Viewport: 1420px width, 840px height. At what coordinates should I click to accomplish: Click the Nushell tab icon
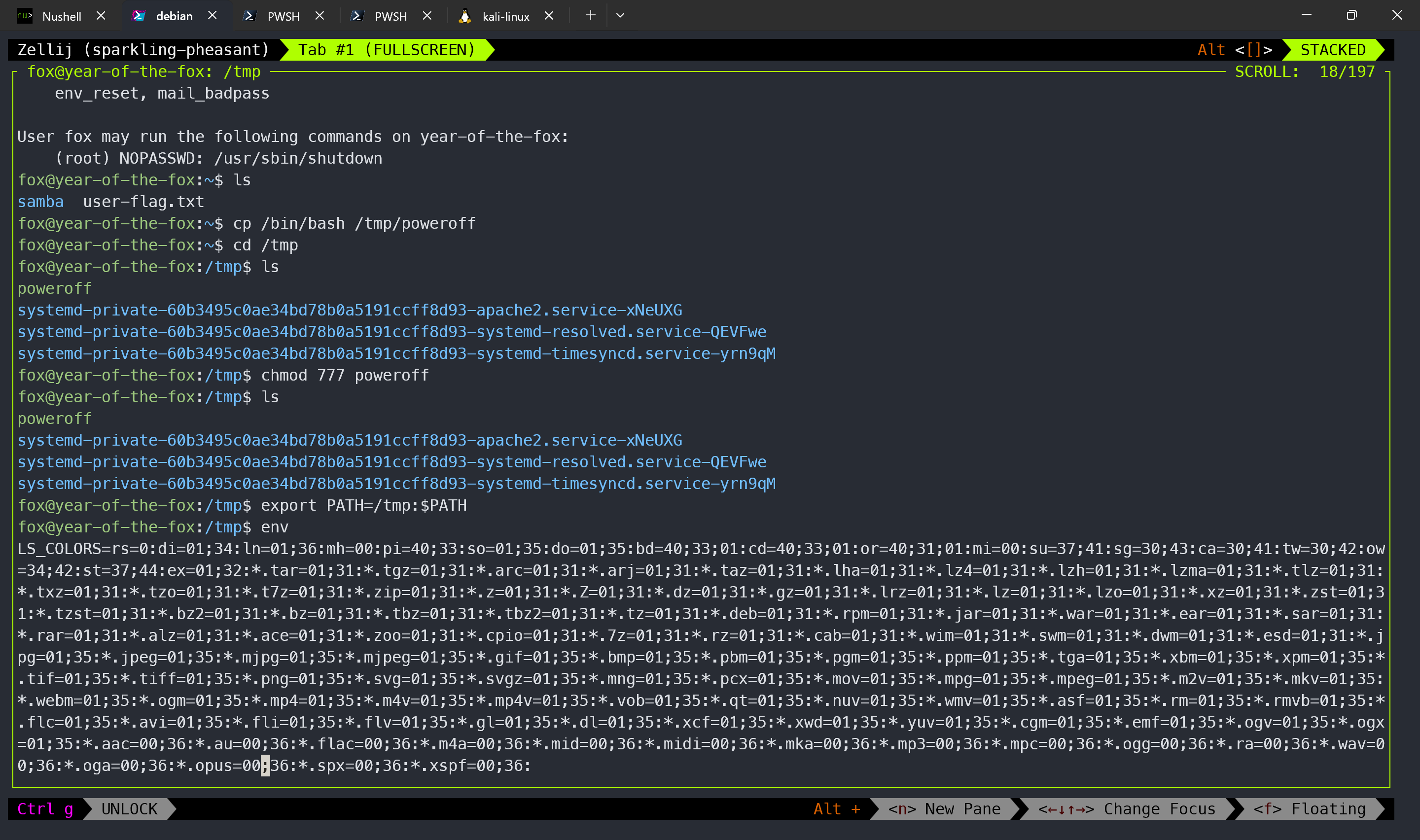tap(24, 16)
